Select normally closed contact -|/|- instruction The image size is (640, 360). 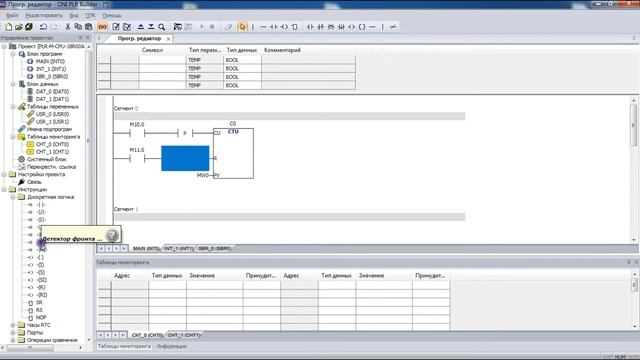pyautogui.click(x=42, y=212)
